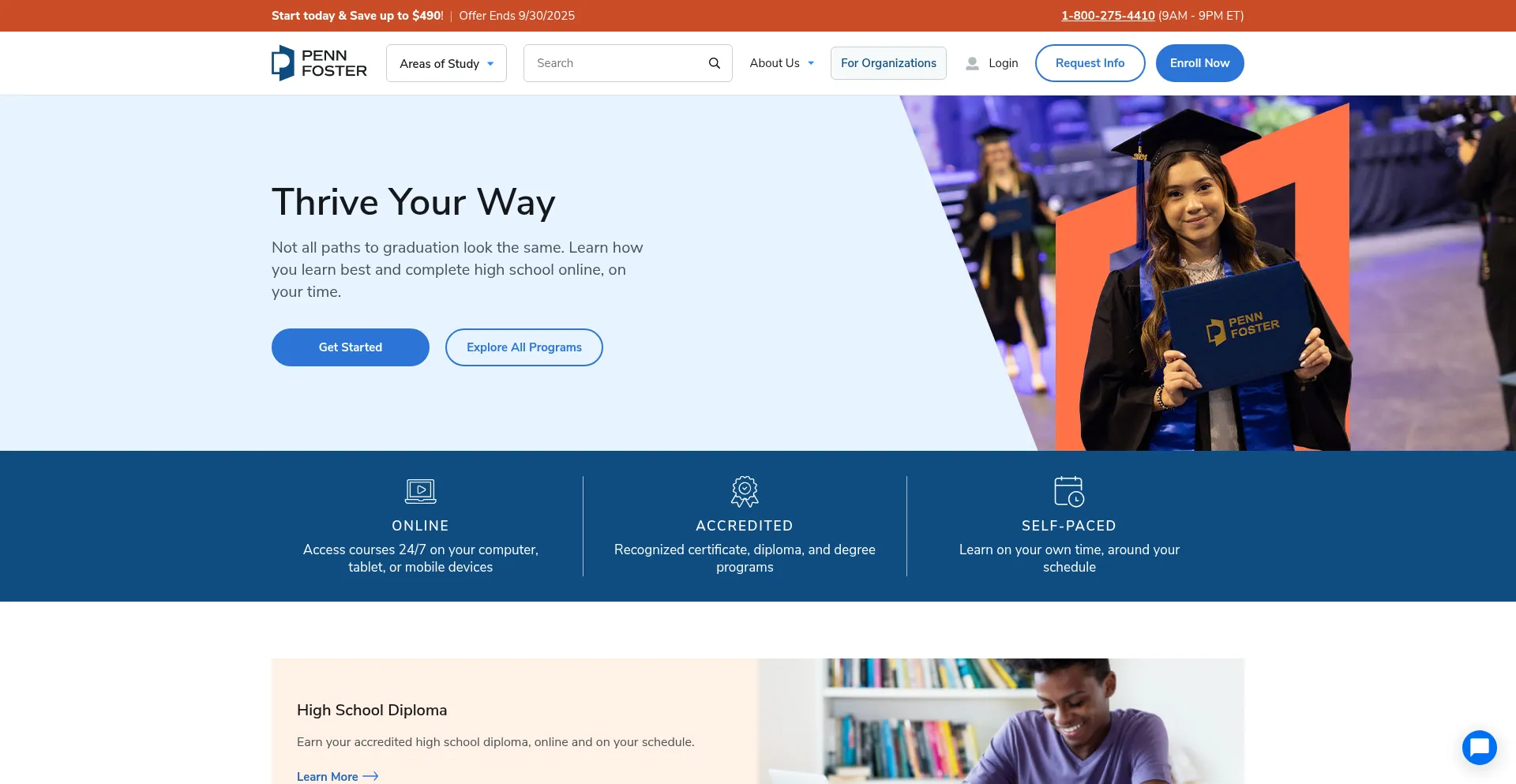The height and width of the screenshot is (784, 1516).
Task: Click the user profile icon beside Login
Action: click(x=972, y=63)
